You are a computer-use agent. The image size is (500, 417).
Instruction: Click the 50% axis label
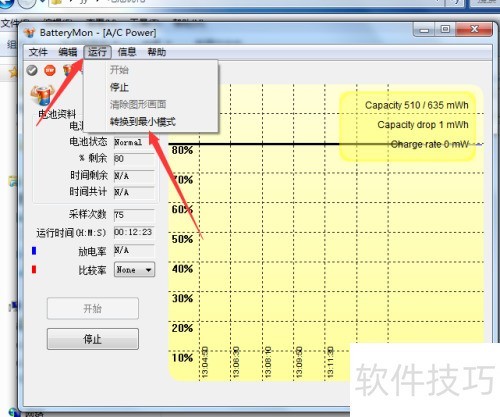(182, 239)
